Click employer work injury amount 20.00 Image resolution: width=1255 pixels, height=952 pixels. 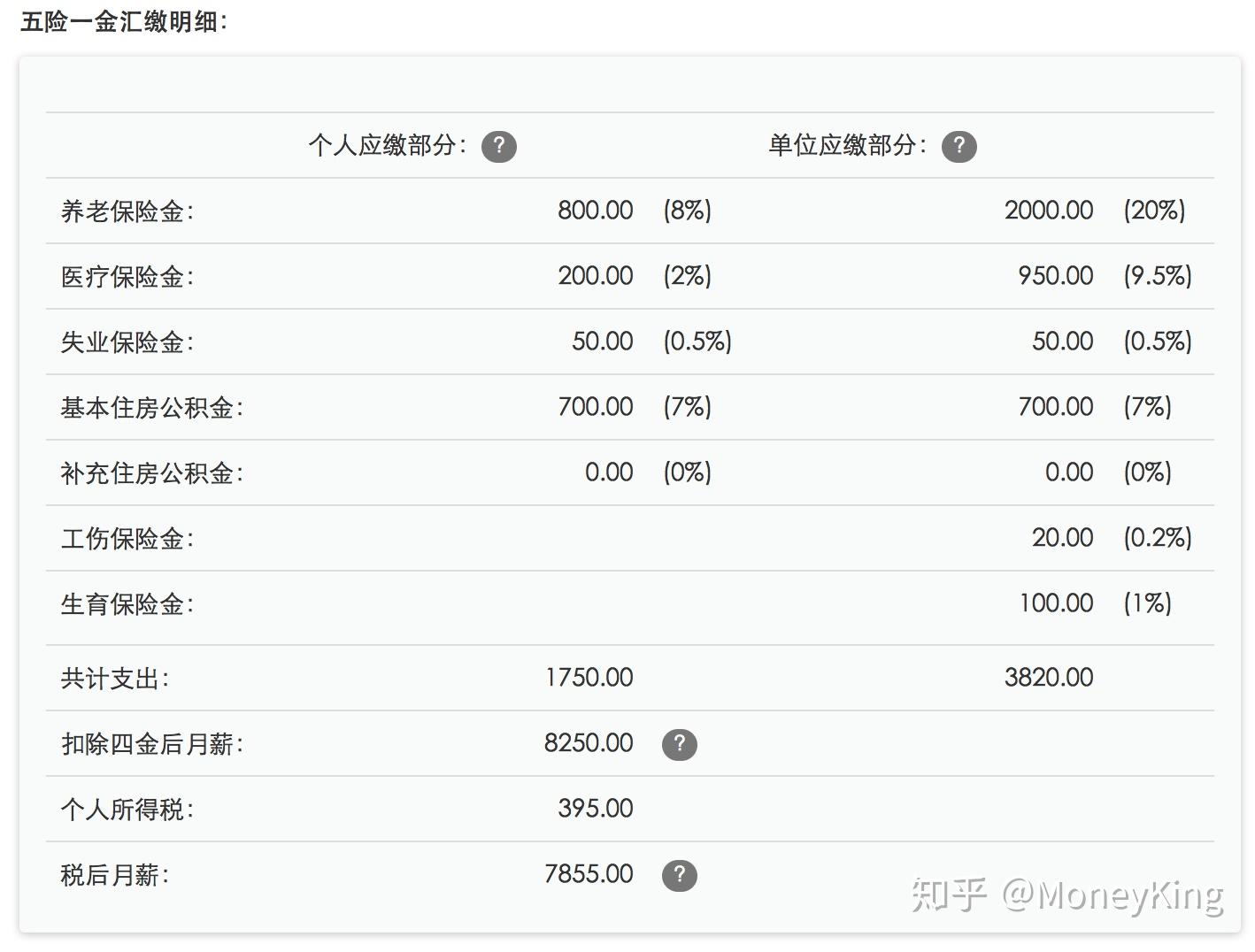[x=1062, y=538]
